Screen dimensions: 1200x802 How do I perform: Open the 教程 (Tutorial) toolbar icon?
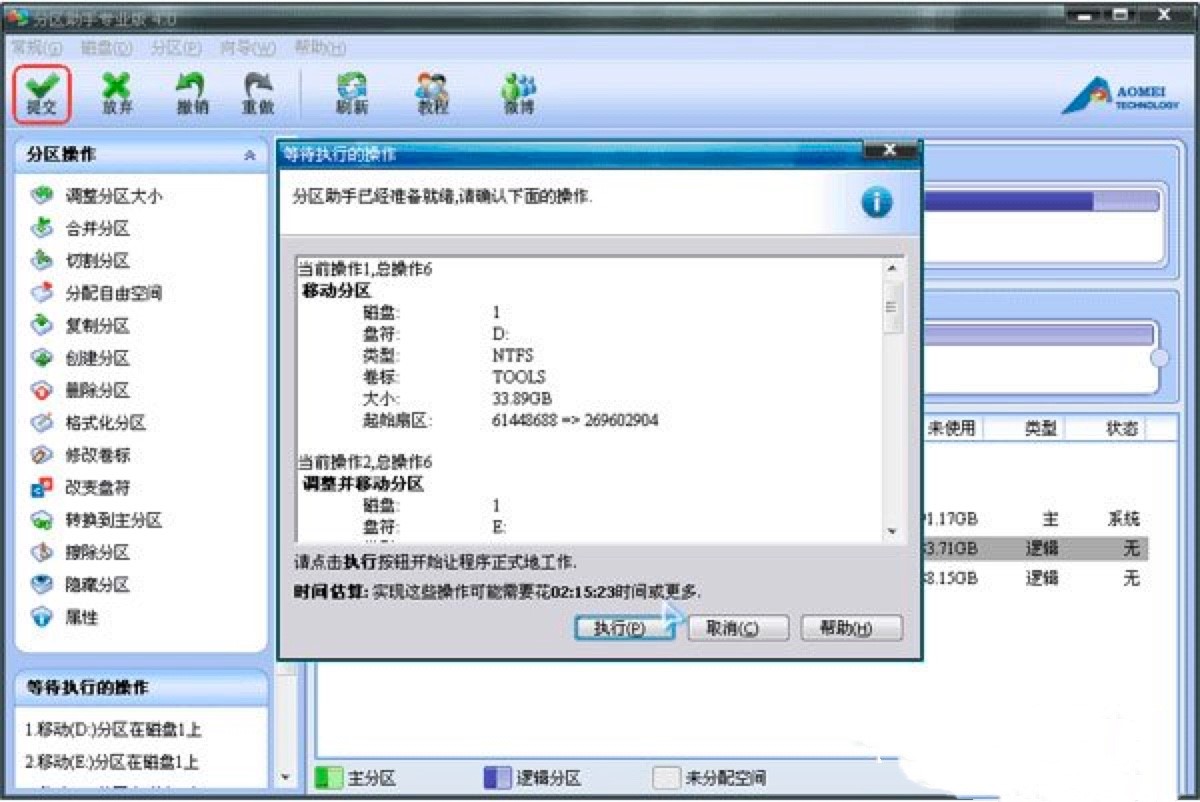[x=433, y=94]
